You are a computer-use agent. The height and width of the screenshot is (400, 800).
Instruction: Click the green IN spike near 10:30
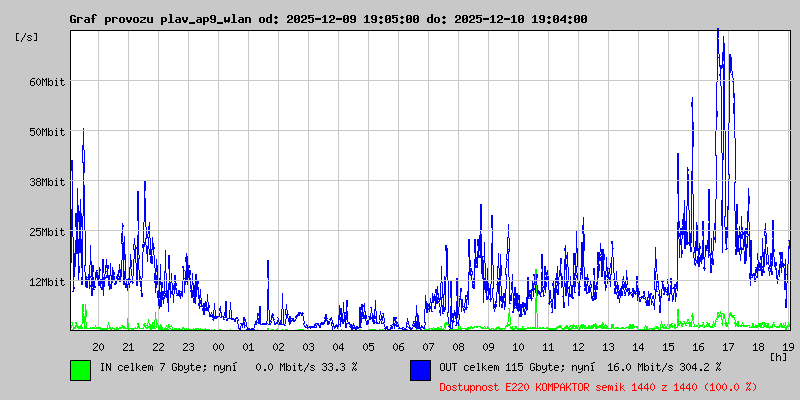point(536,298)
